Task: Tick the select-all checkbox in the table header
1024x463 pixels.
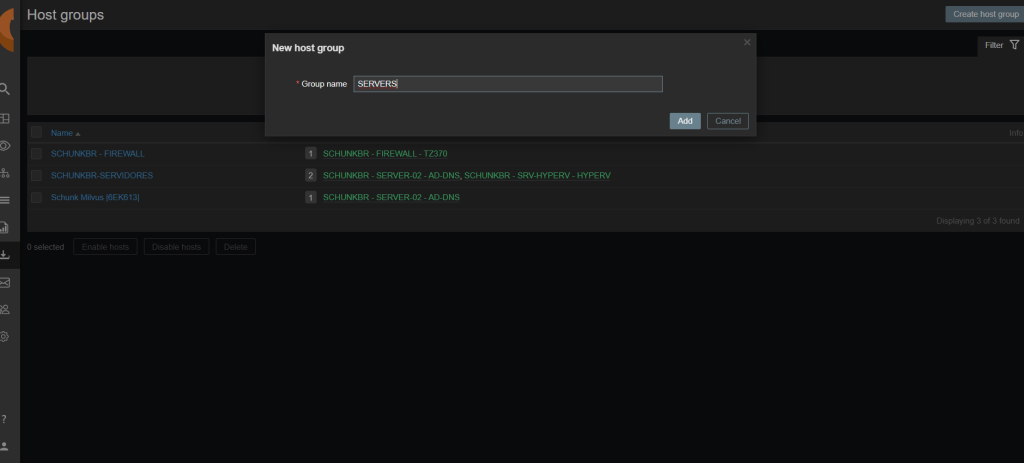Action: click(36, 132)
